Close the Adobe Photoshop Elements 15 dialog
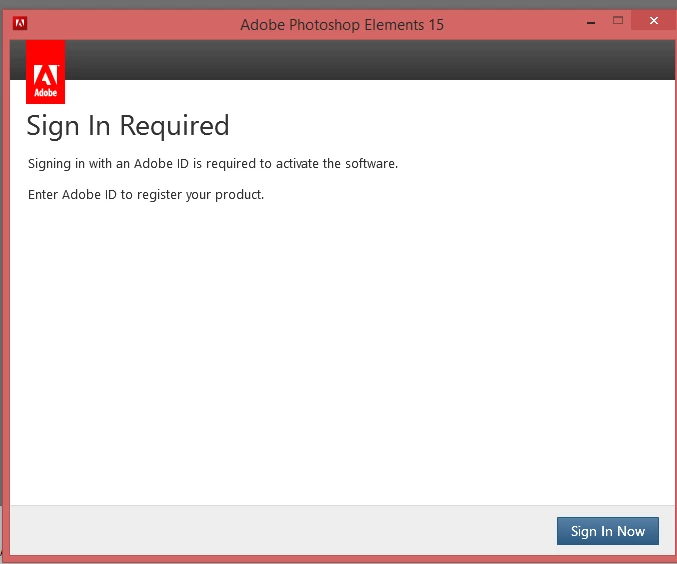 [x=654, y=20]
